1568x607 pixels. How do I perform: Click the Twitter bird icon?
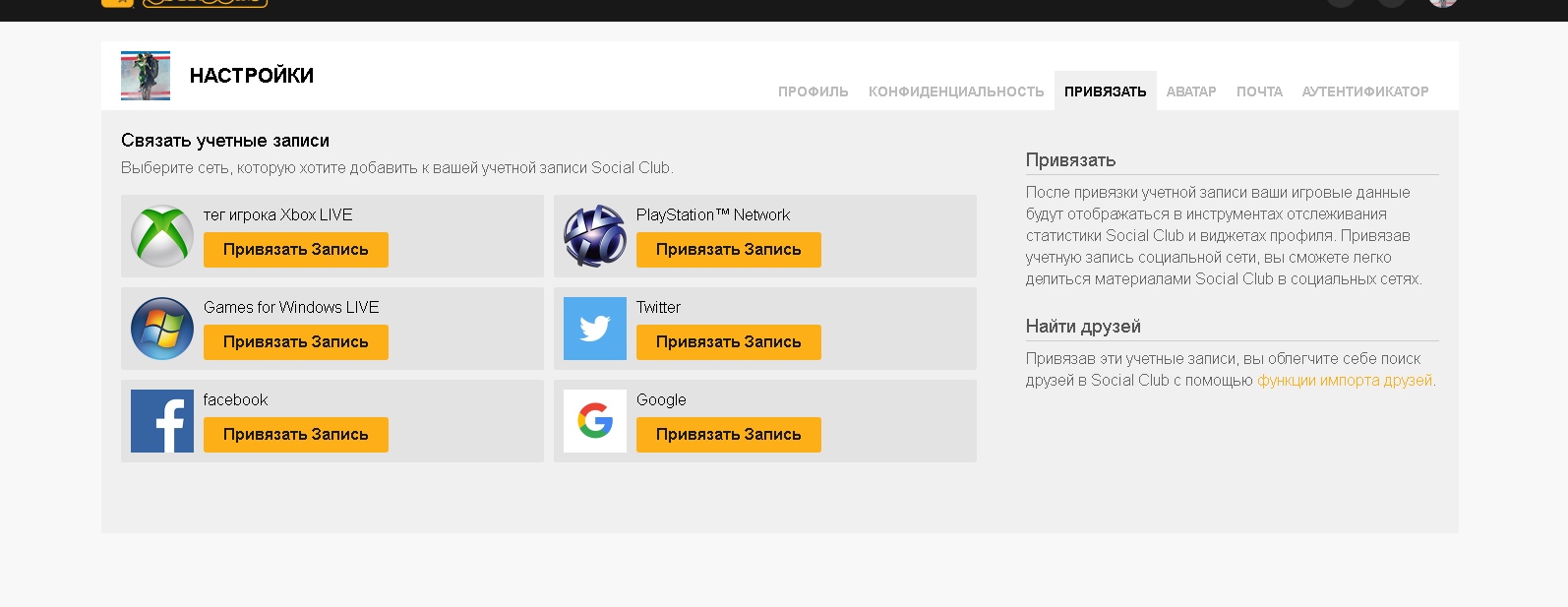(595, 329)
